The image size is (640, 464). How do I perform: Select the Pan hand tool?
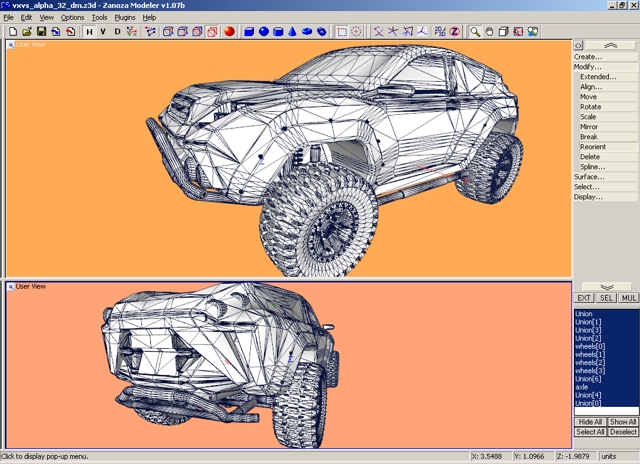[489, 32]
